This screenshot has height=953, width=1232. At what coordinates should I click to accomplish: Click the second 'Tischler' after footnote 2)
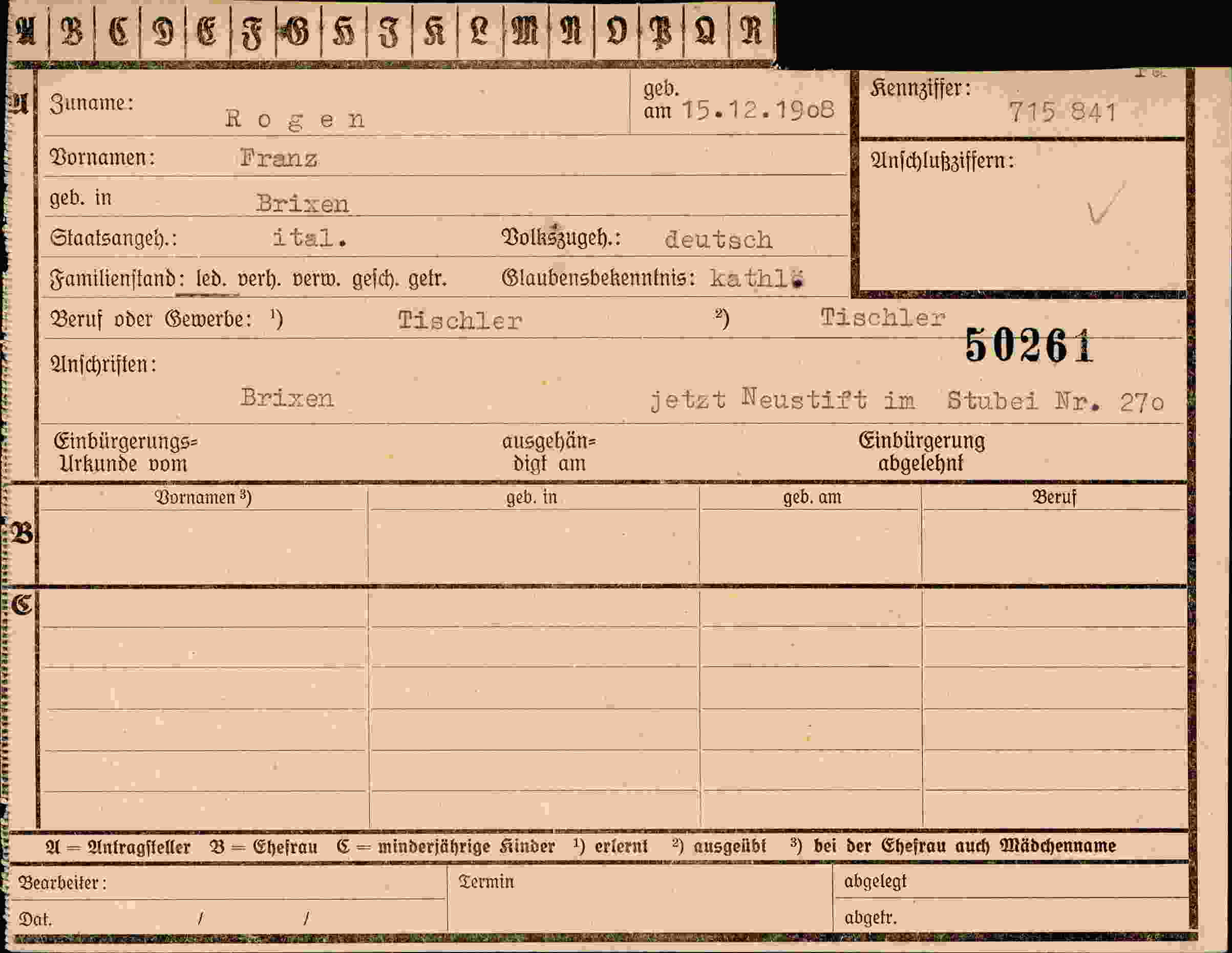(883, 318)
